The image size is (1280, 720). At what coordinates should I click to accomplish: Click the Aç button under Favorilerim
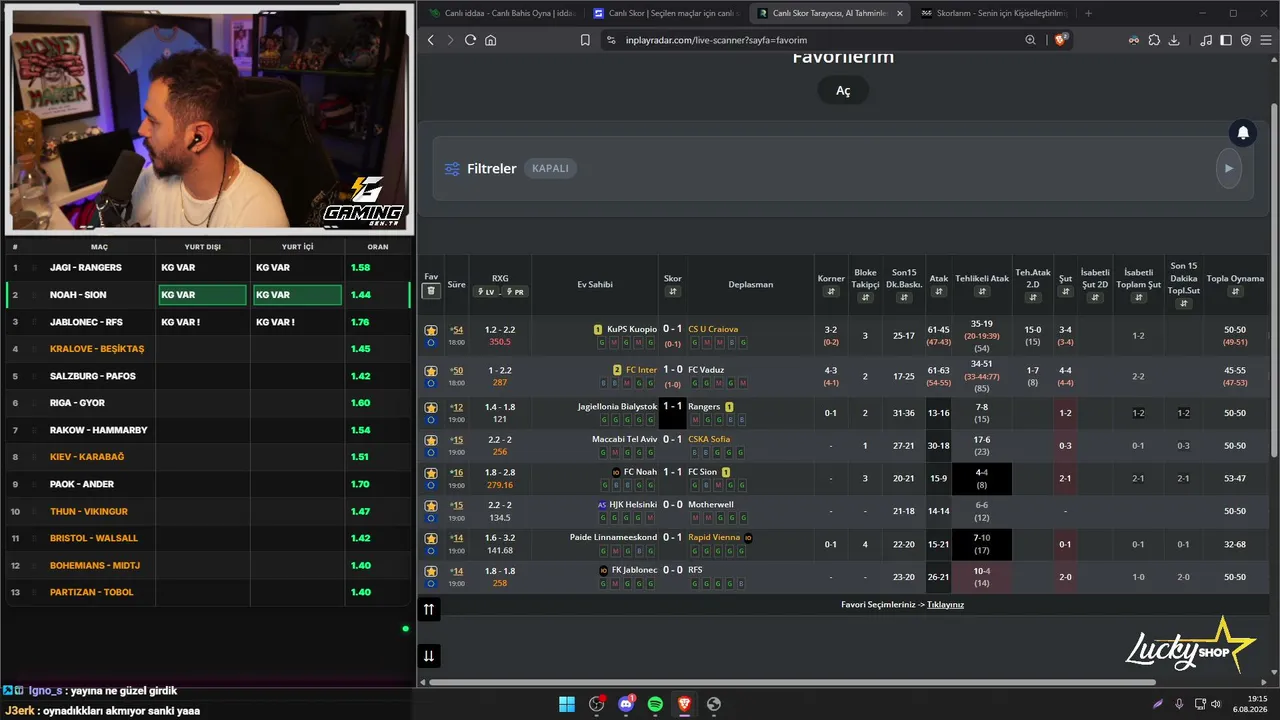[843, 91]
